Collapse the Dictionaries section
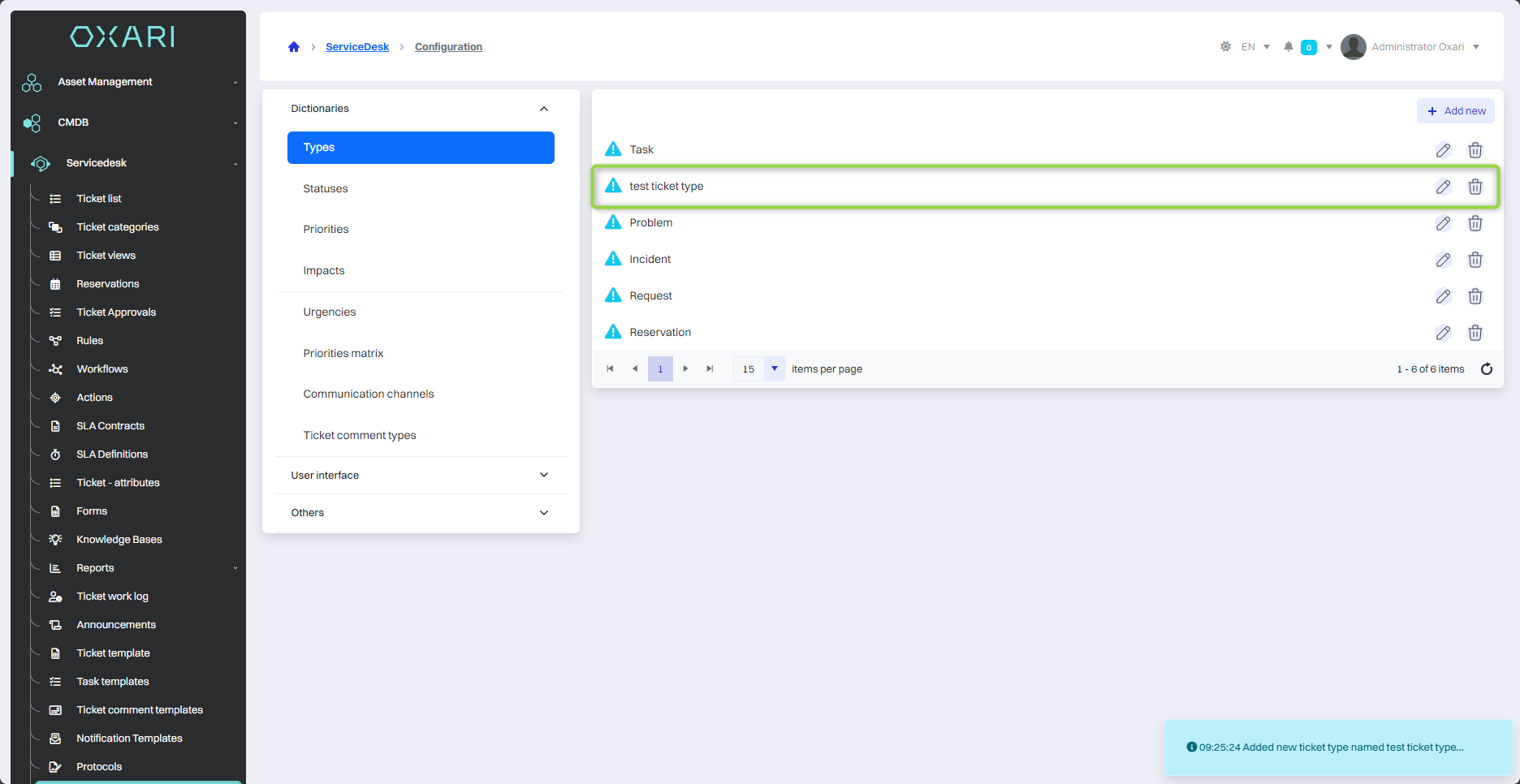The height and width of the screenshot is (784, 1520). 544,109
